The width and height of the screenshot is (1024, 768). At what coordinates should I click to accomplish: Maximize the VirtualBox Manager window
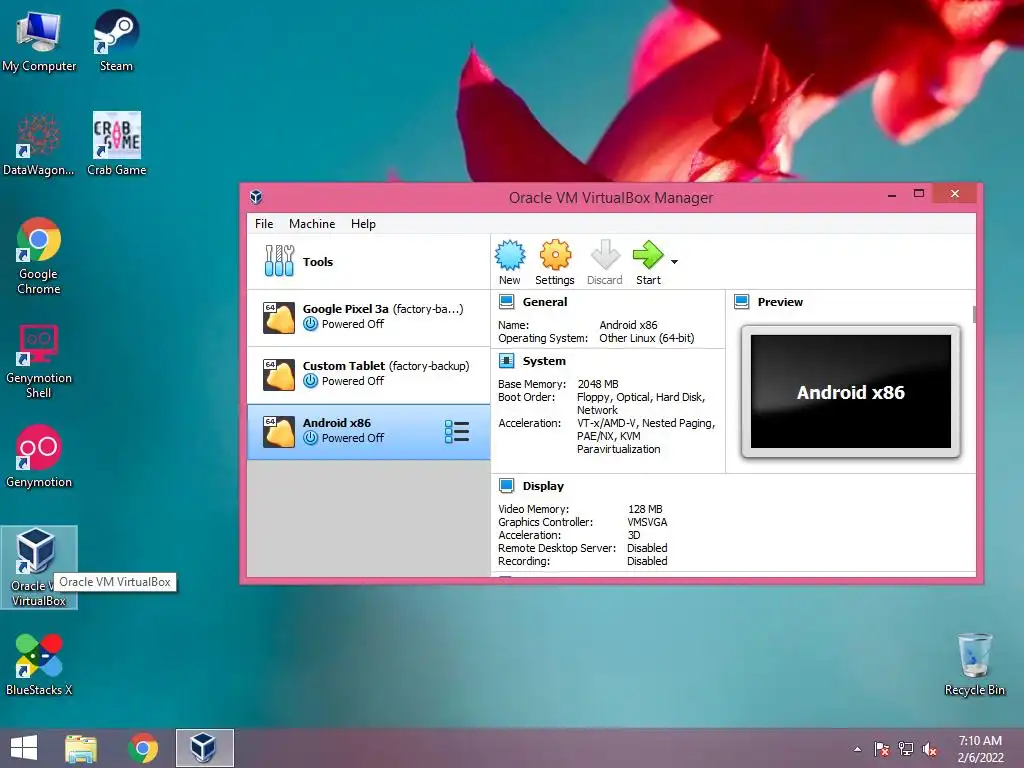tap(919, 194)
